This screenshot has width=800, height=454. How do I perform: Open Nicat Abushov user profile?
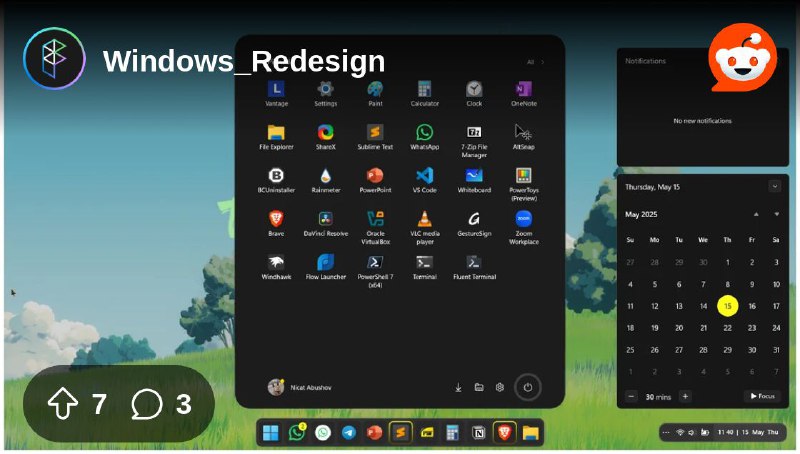coord(299,387)
